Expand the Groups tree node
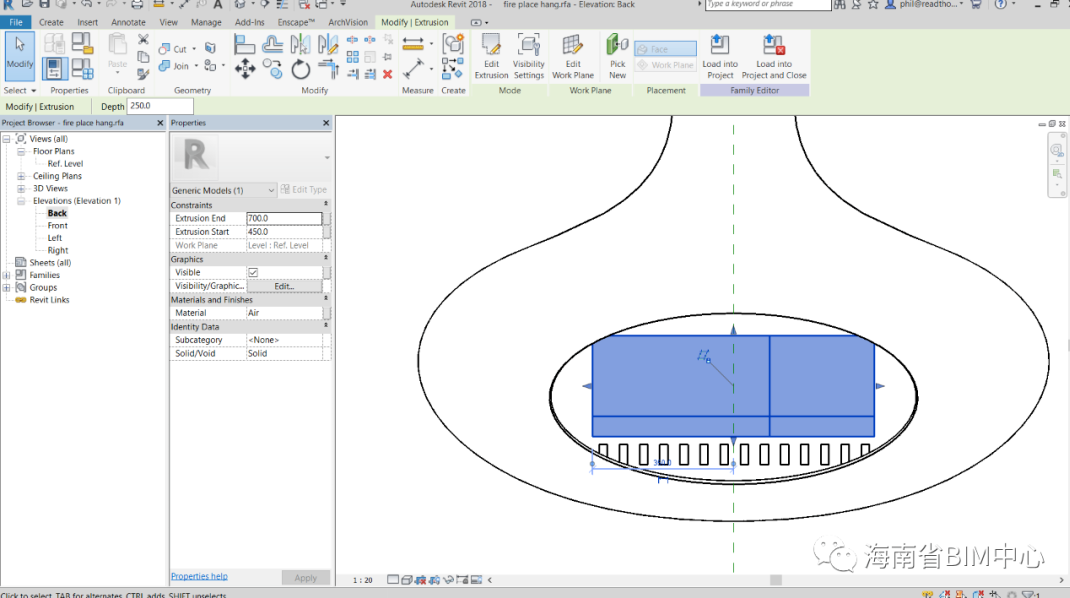 6,287
